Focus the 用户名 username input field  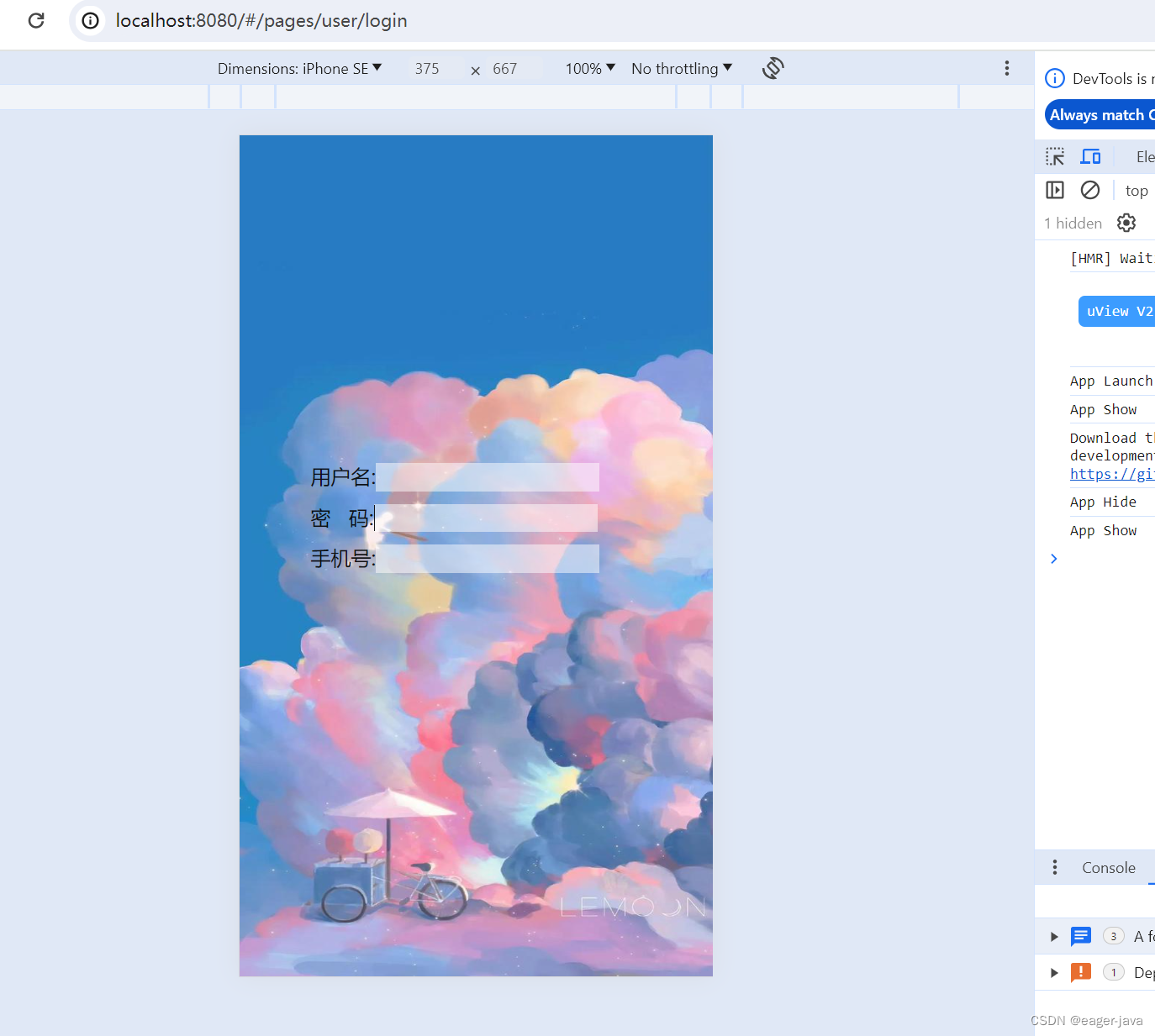click(x=488, y=477)
